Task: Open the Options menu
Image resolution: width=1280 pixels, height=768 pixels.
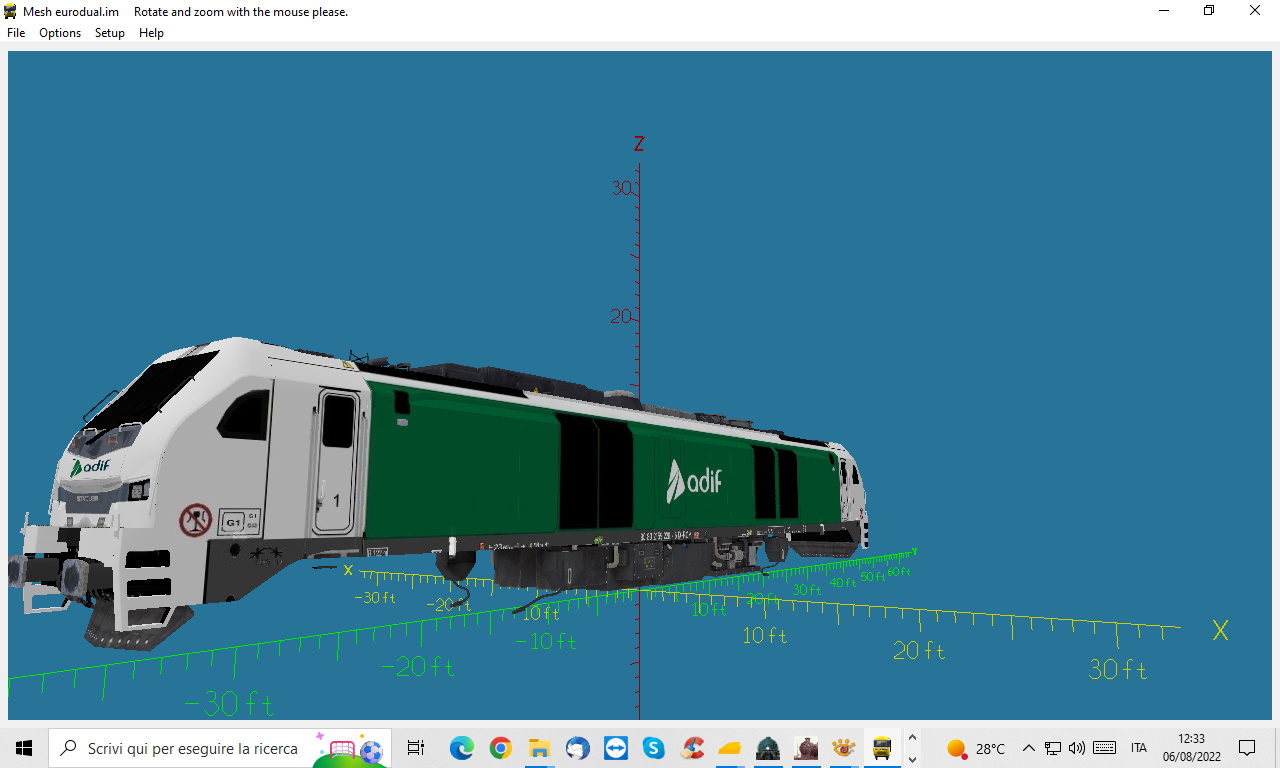Action: click(60, 33)
